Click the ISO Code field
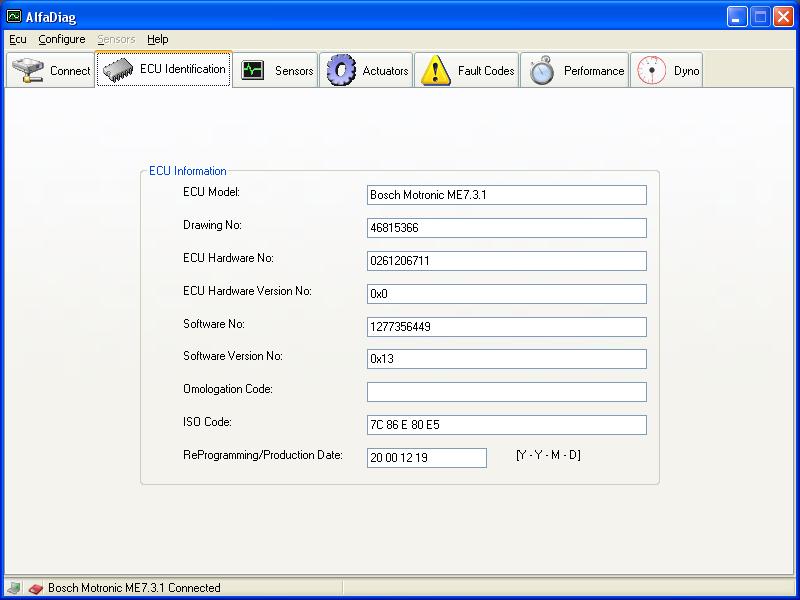 [x=507, y=425]
